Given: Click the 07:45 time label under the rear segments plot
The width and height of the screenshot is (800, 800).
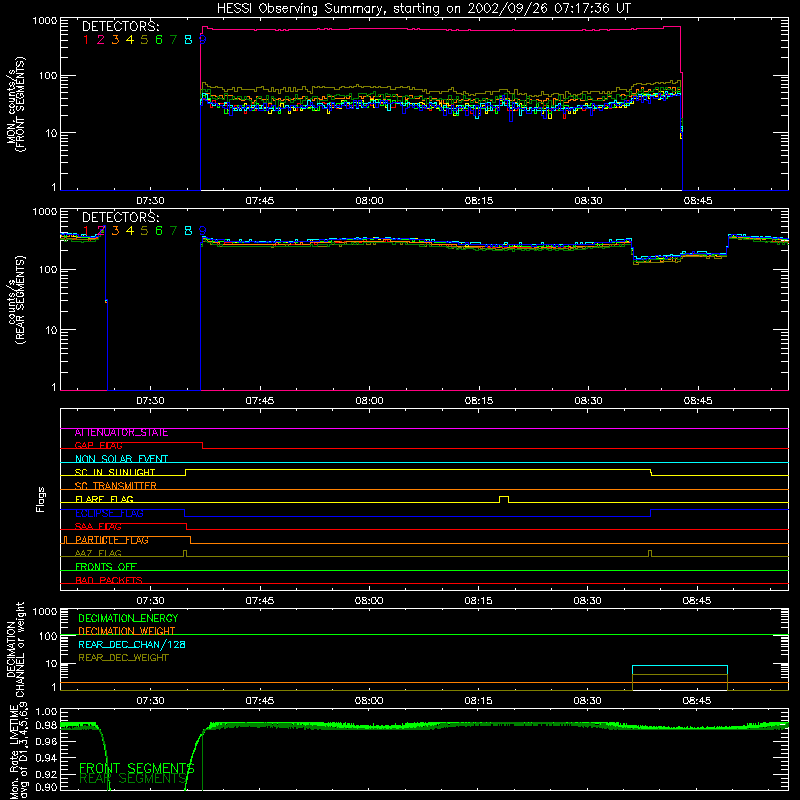Looking at the screenshot, I should click(x=260, y=401).
